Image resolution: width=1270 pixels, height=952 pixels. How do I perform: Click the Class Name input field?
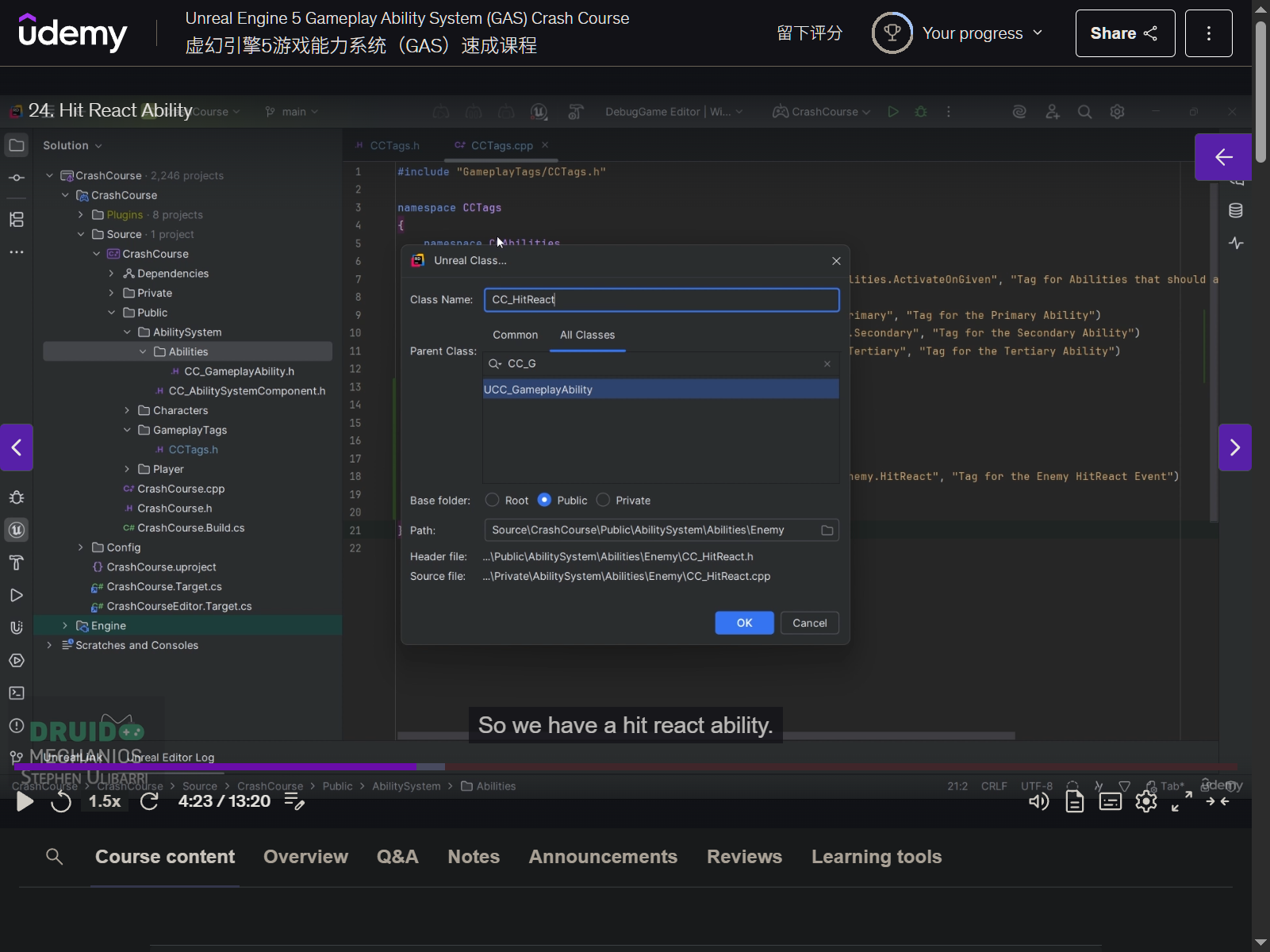662,299
